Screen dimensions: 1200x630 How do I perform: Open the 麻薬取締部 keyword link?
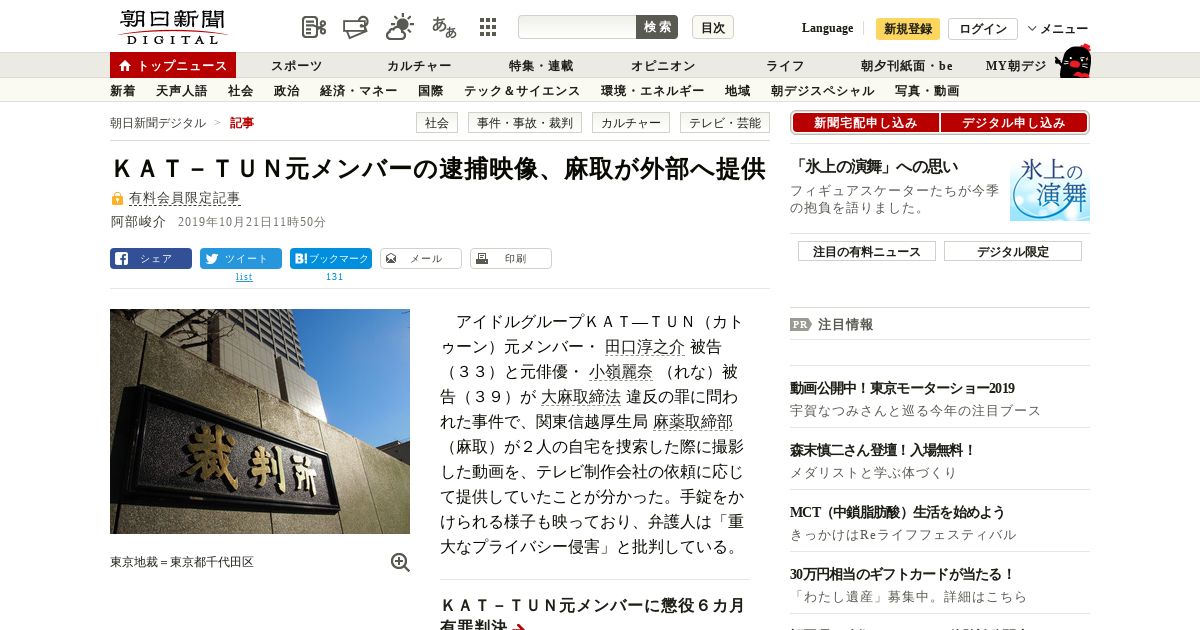point(693,422)
